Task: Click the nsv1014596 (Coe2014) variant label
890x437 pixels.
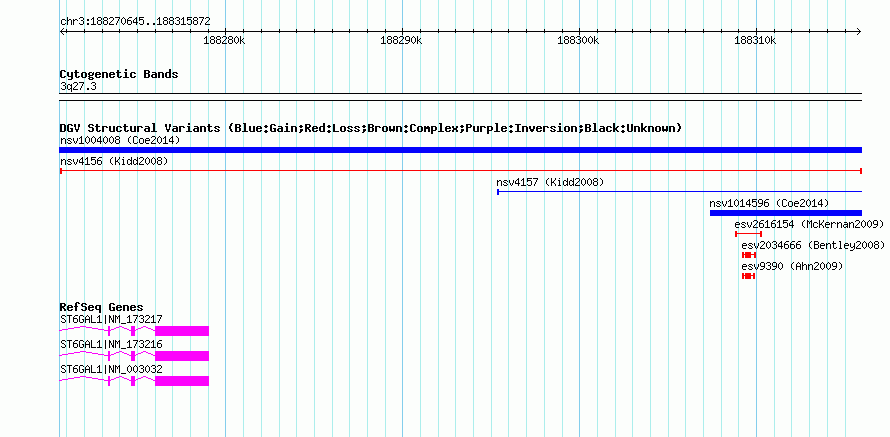Action: [x=769, y=203]
